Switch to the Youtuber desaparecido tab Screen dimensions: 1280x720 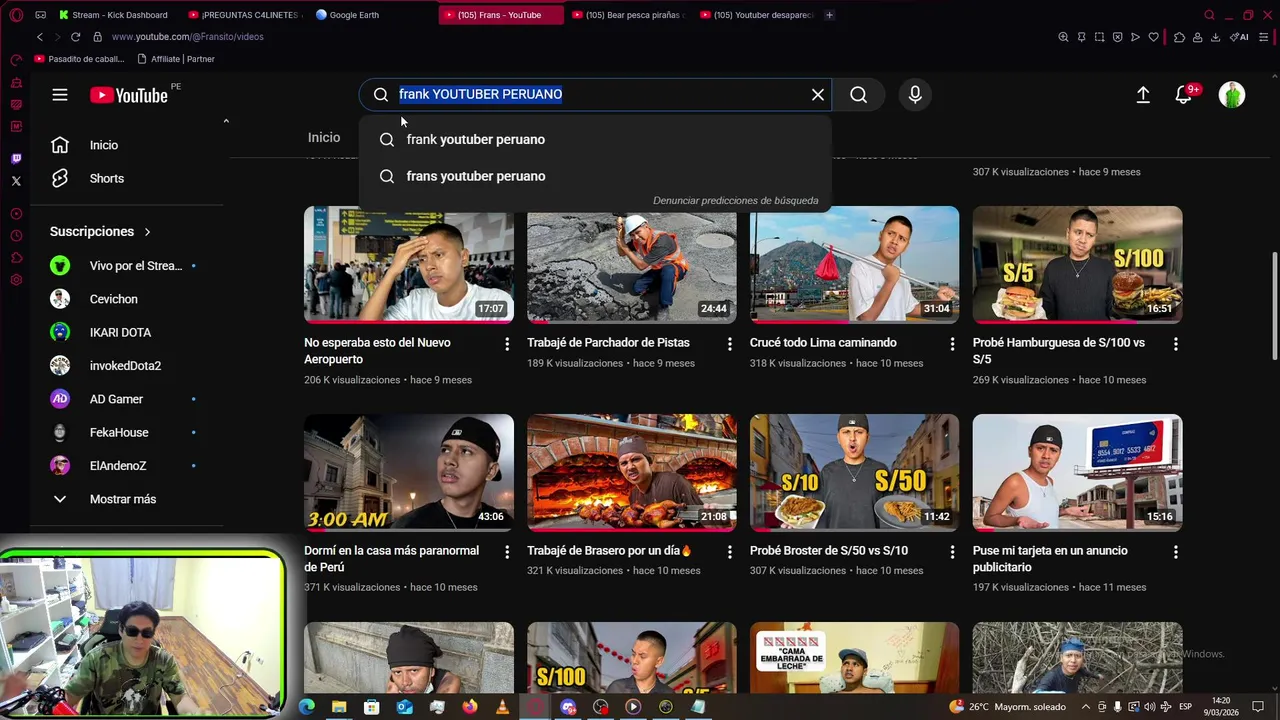[x=757, y=15]
